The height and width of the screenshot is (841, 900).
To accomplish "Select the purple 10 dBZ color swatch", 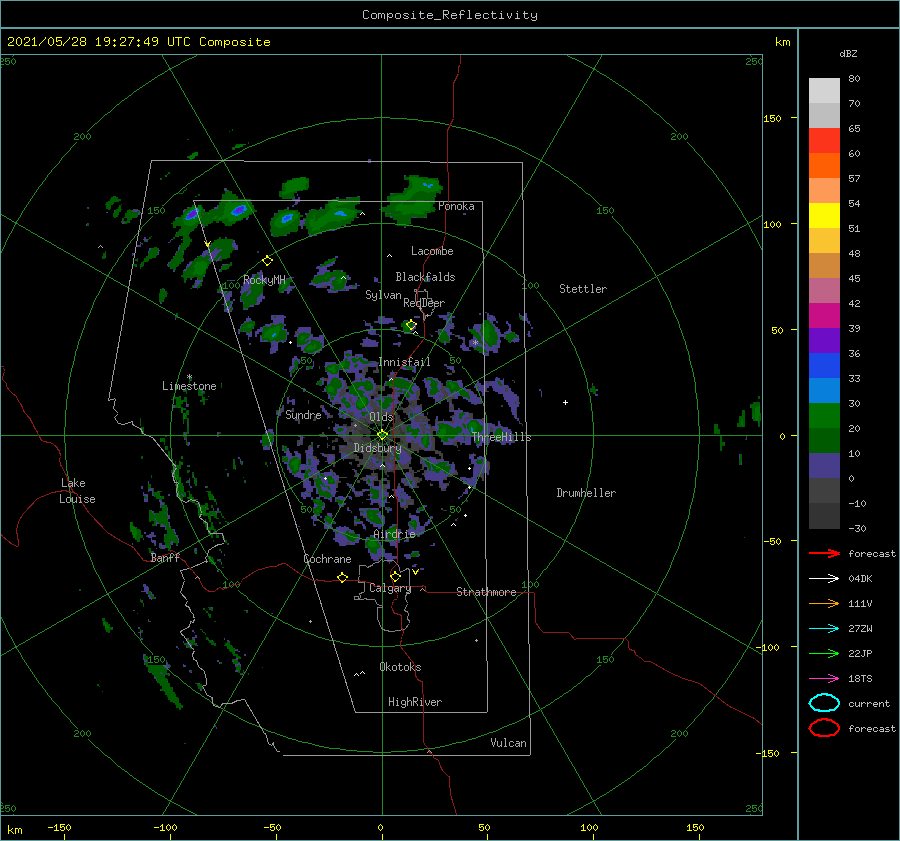I will 824,465.
